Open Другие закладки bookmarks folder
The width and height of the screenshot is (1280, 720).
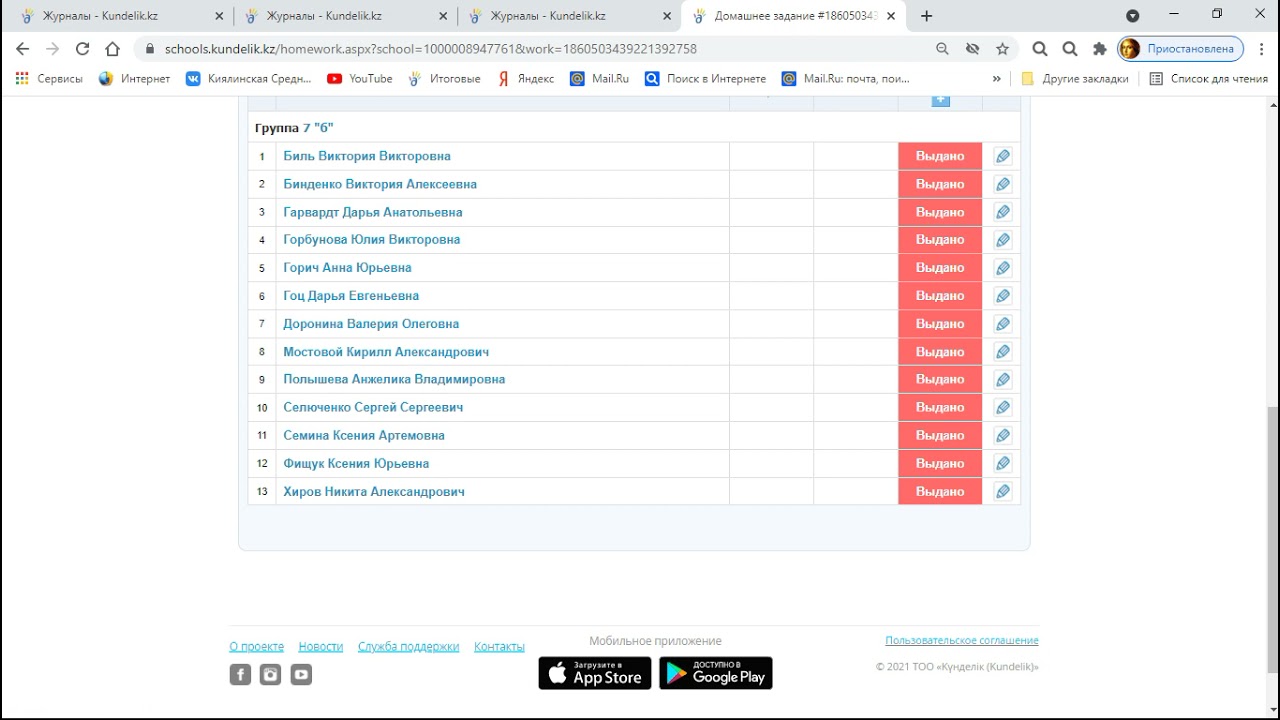(x=1074, y=79)
